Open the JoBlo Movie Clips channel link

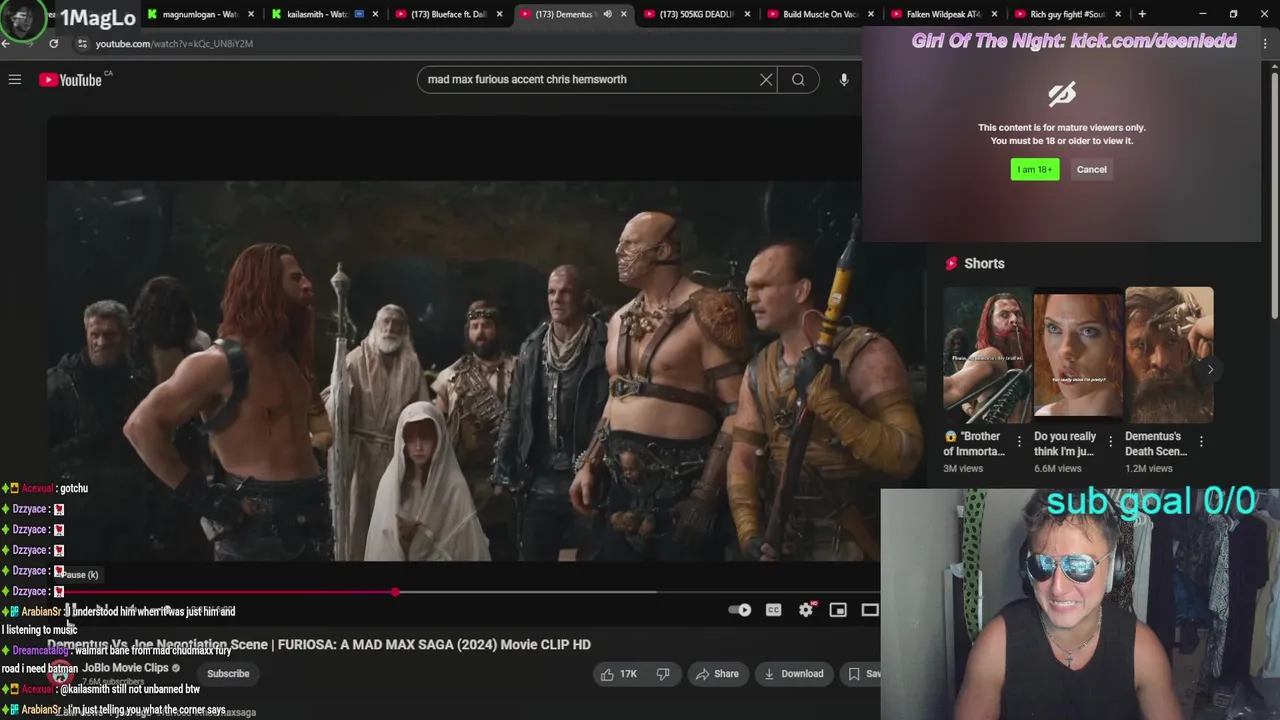click(125, 668)
